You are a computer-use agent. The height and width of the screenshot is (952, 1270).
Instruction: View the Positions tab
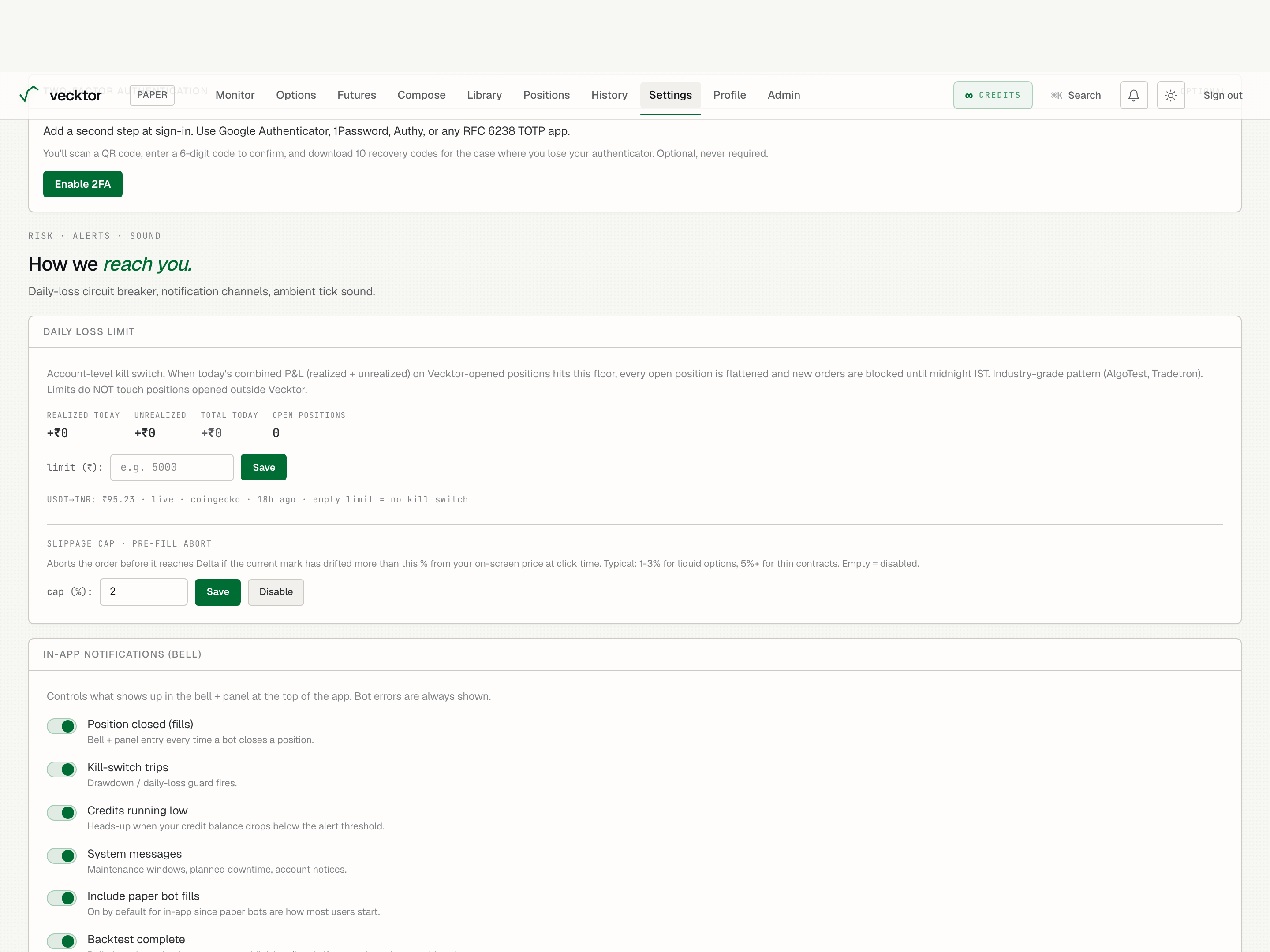(546, 95)
